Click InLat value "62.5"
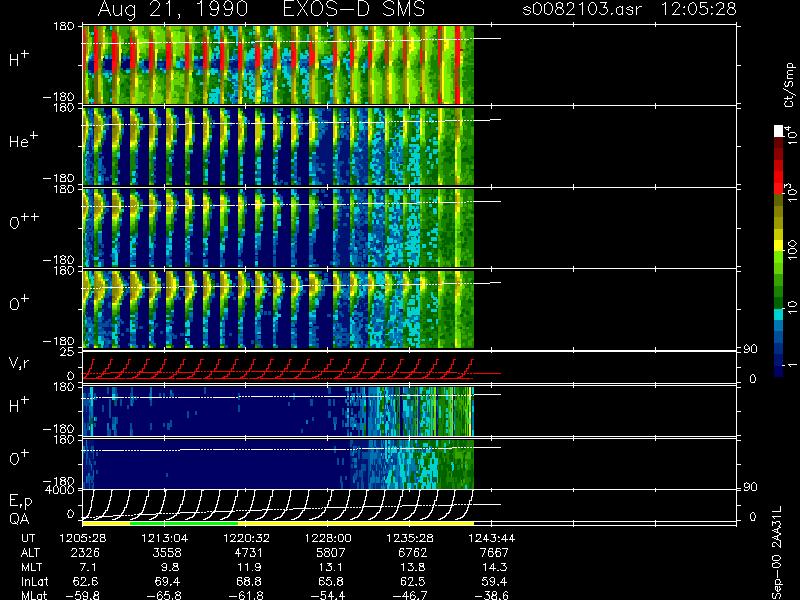The width and height of the screenshot is (800, 600). pyautogui.click(x=412, y=581)
